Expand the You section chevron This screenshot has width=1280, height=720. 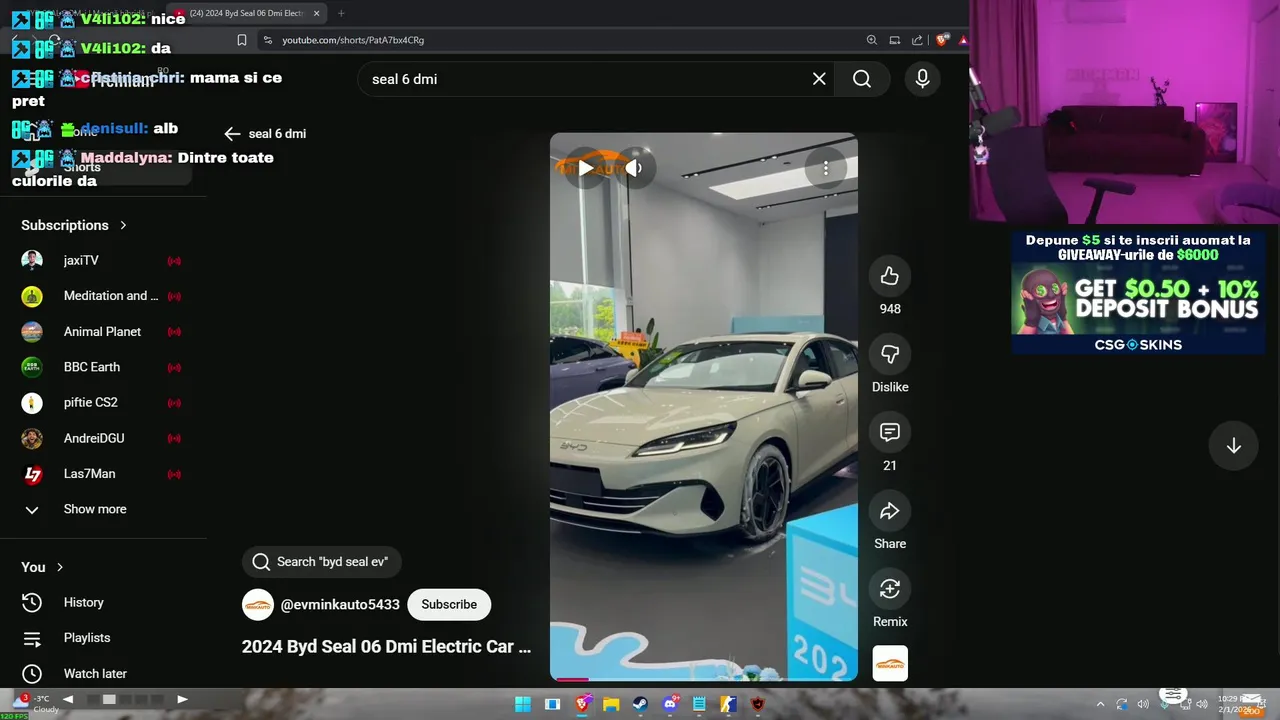click(x=60, y=567)
